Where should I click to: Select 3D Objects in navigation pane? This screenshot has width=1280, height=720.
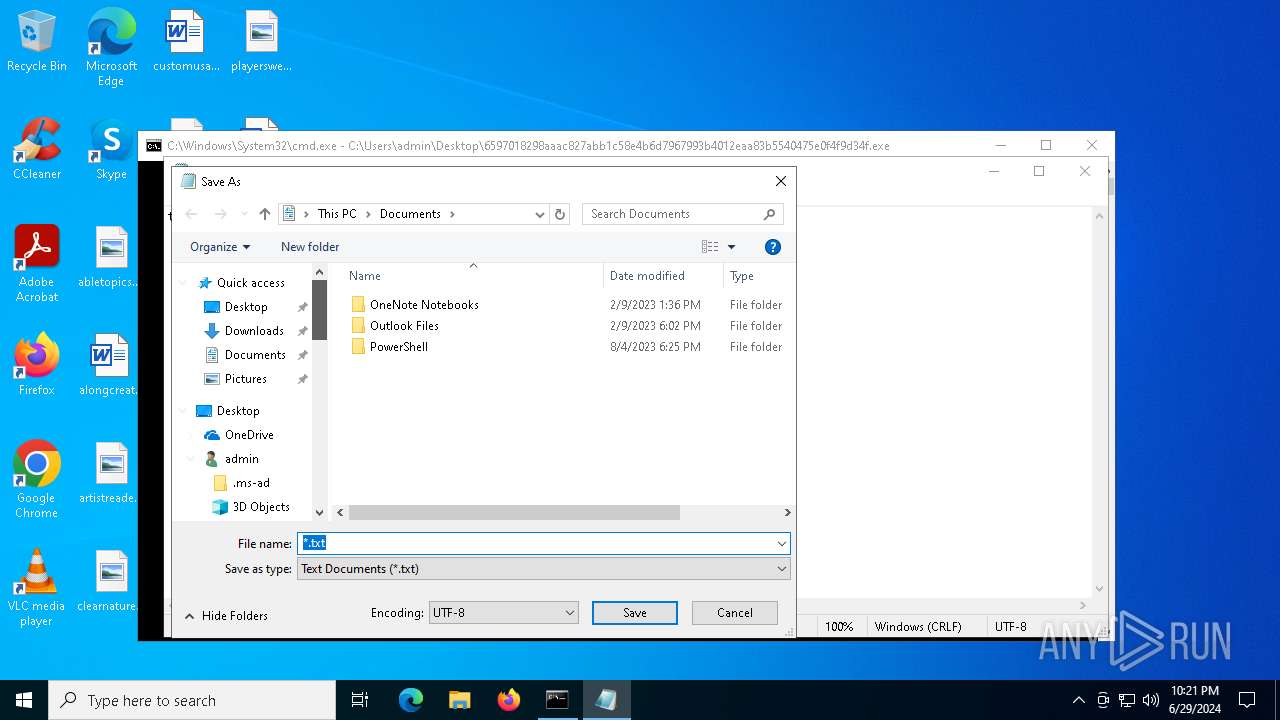click(x=260, y=507)
